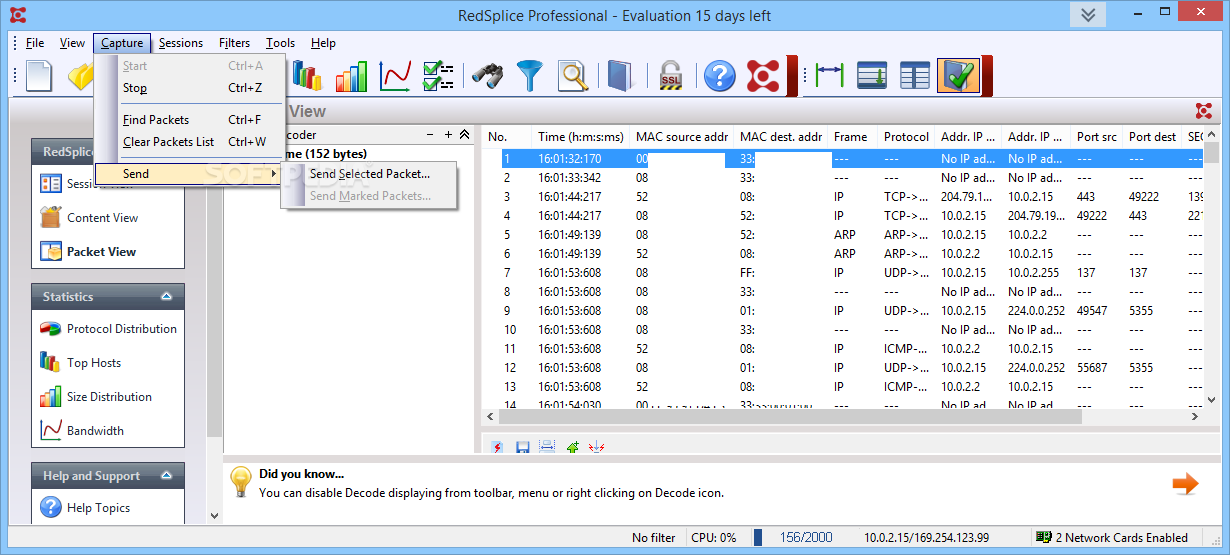The height and width of the screenshot is (555, 1230).
Task: Click the ribbon options chevron in title bar
Action: 1089,15
